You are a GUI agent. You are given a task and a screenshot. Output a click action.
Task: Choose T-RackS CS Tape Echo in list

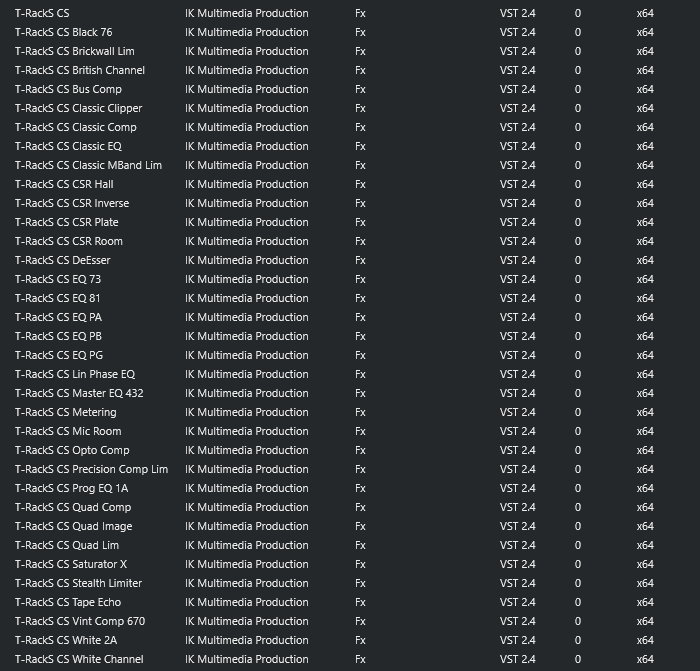(68, 602)
